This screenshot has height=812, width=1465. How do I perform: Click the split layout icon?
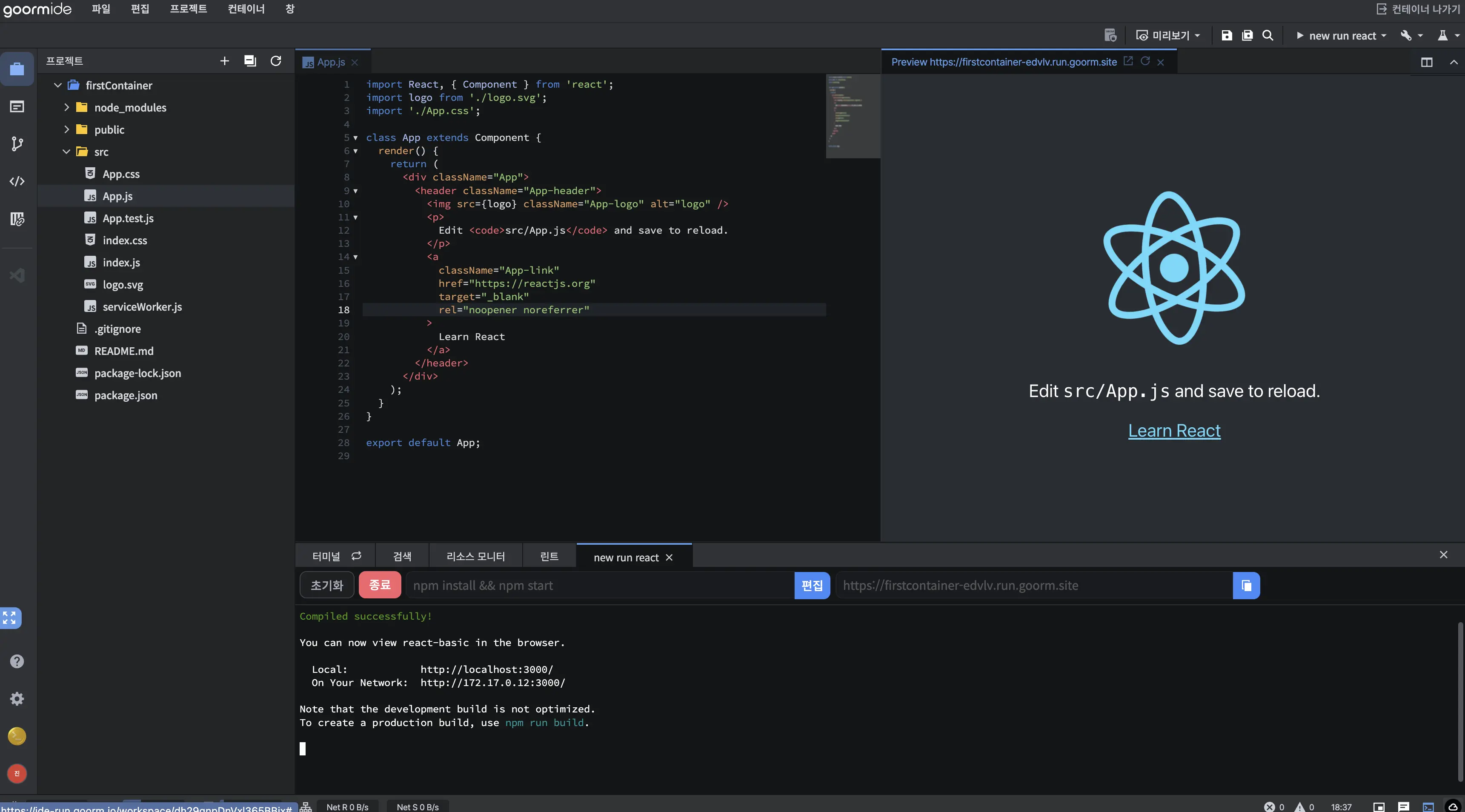pos(1427,62)
